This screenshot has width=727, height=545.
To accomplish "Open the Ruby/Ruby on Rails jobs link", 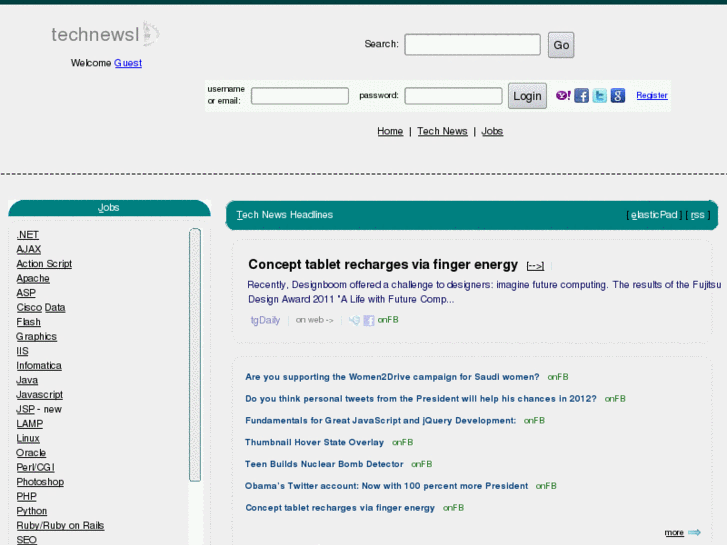I will pos(60,526).
